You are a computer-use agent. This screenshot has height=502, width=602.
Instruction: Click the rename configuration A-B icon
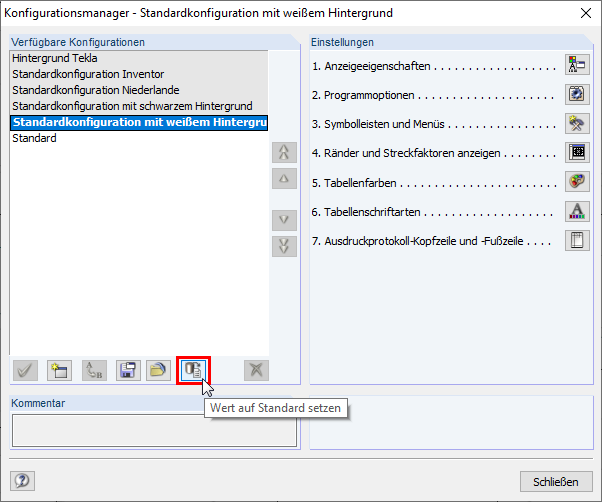coord(94,370)
